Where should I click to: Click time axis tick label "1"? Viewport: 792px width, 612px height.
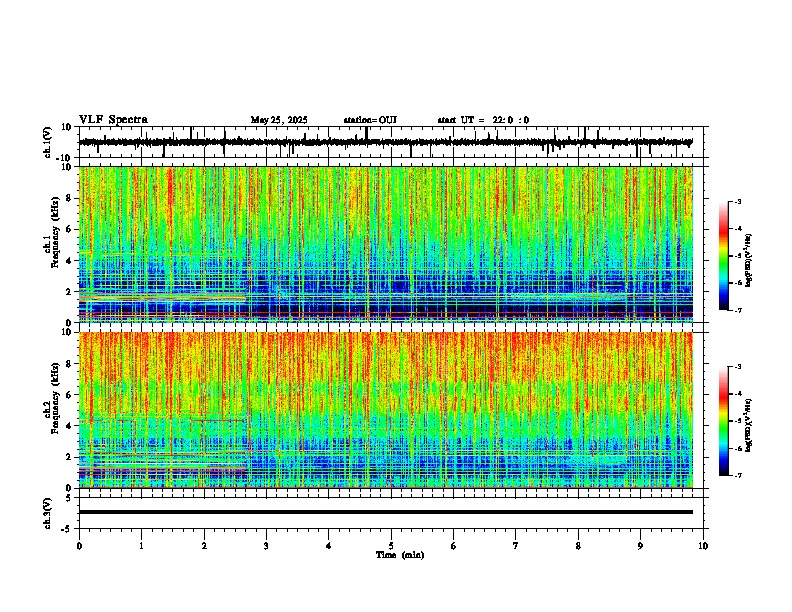coord(141,546)
